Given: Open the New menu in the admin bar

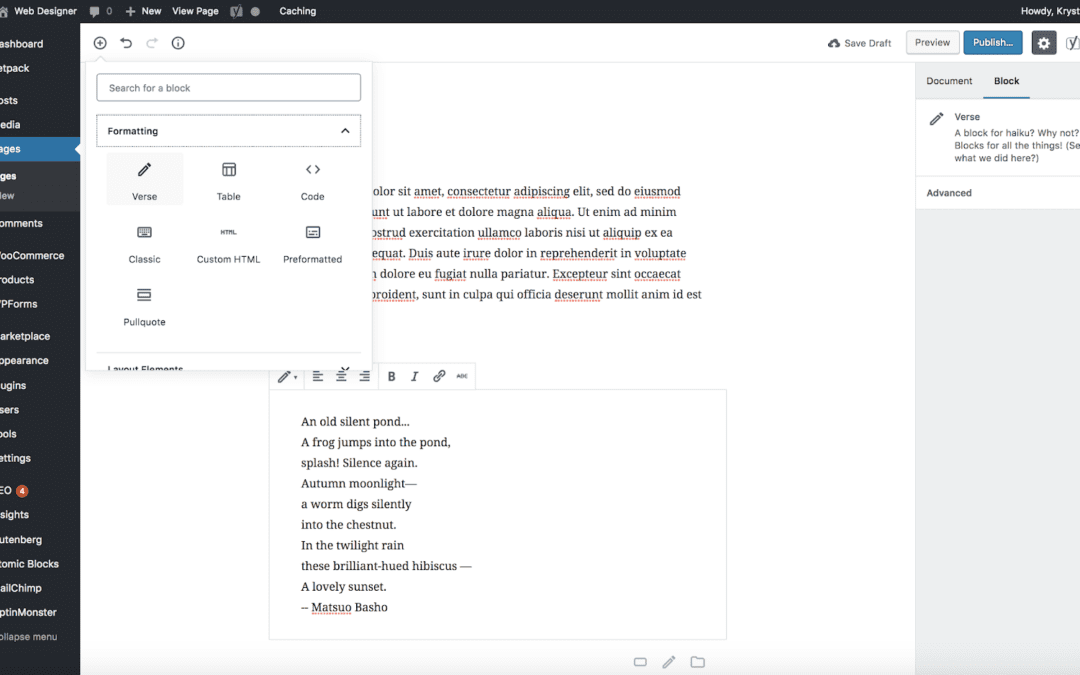Looking at the screenshot, I should tap(142, 11).
